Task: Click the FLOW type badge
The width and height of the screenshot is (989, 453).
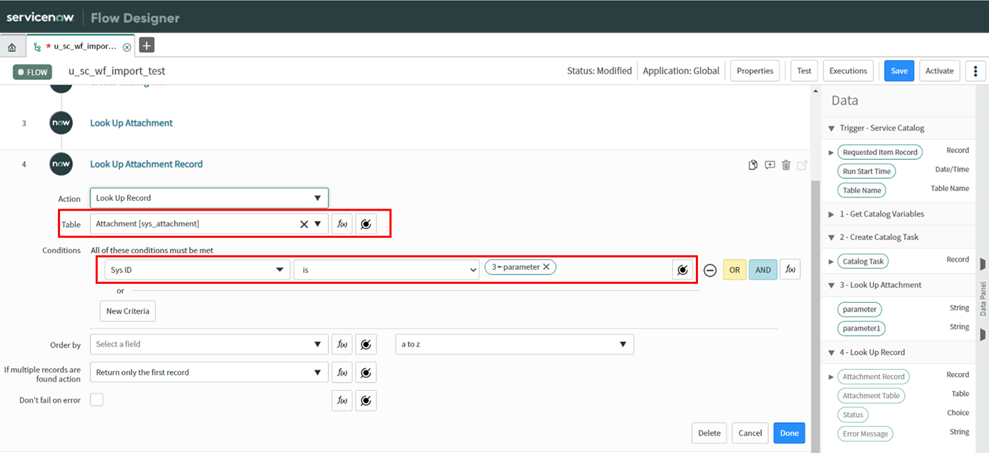Action: 32,72
